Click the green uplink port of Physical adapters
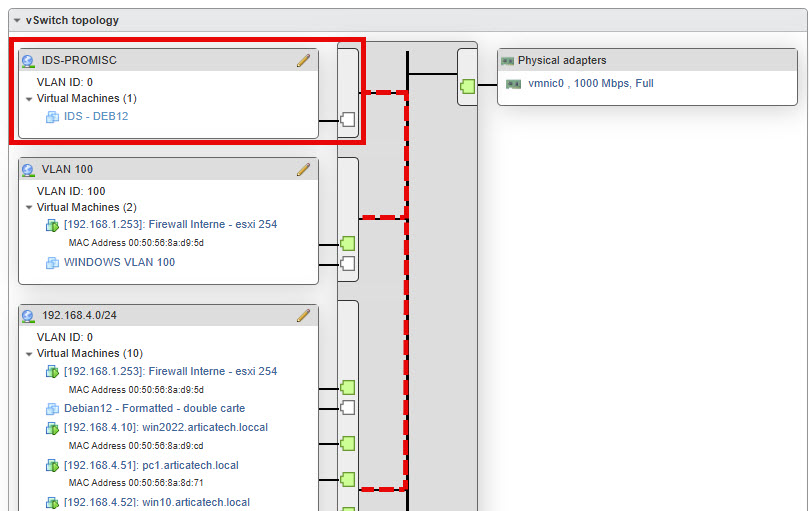This screenshot has height=511, width=809. (x=467, y=86)
